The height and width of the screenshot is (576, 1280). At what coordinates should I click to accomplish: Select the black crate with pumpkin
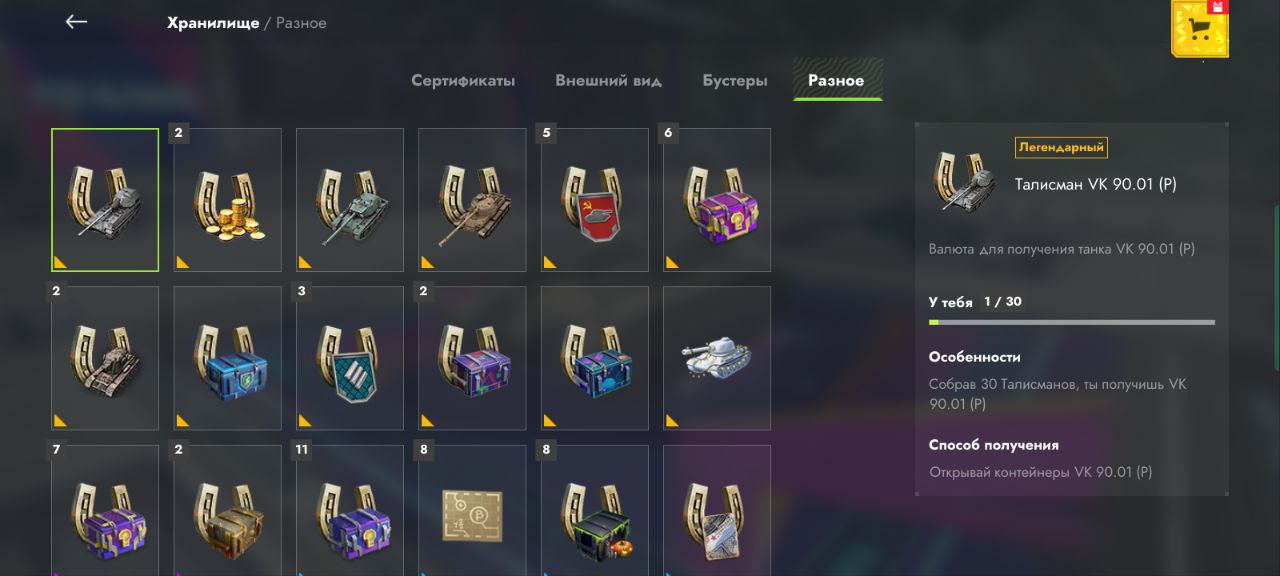595,511
